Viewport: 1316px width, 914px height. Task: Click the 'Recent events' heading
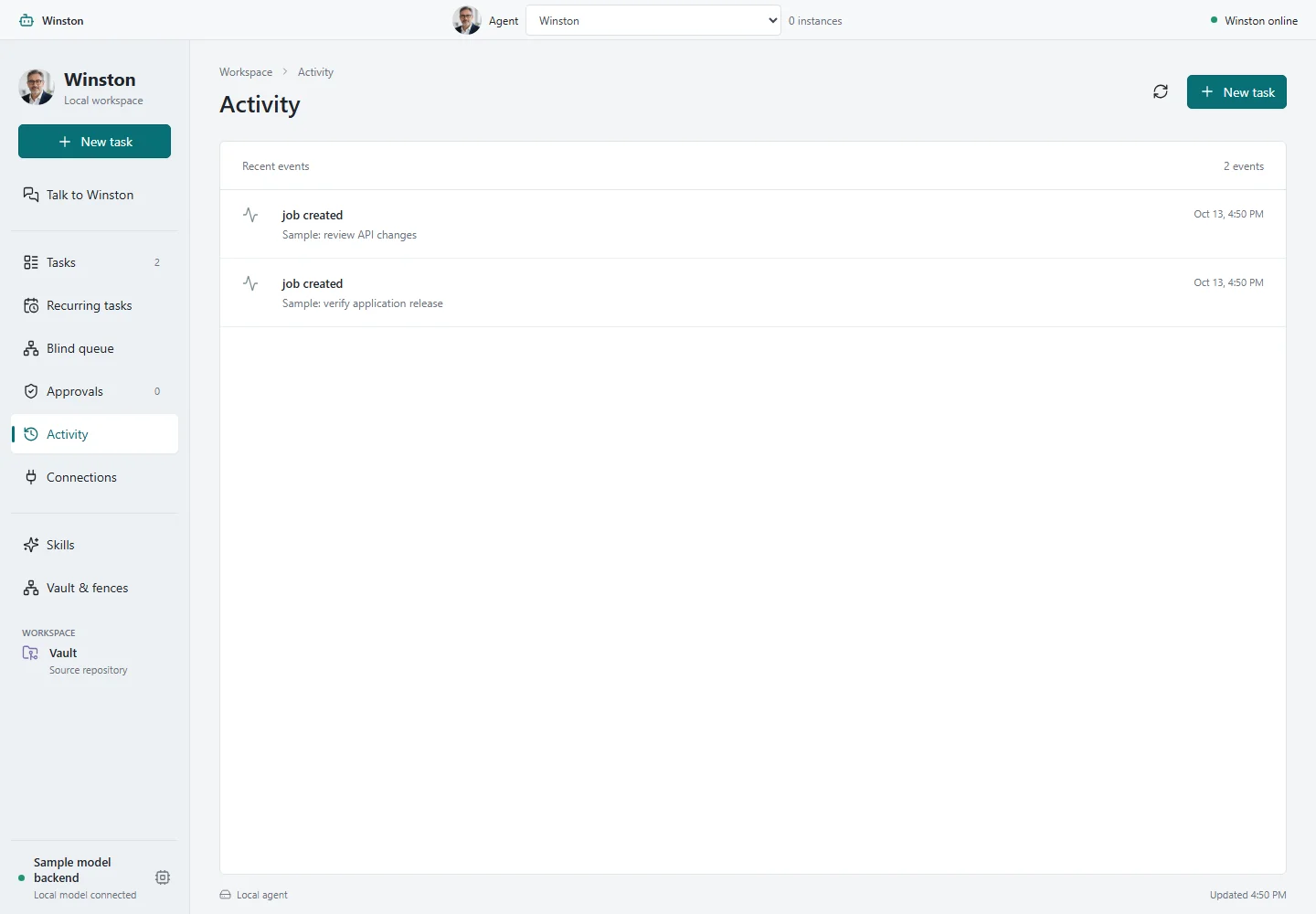click(x=276, y=166)
